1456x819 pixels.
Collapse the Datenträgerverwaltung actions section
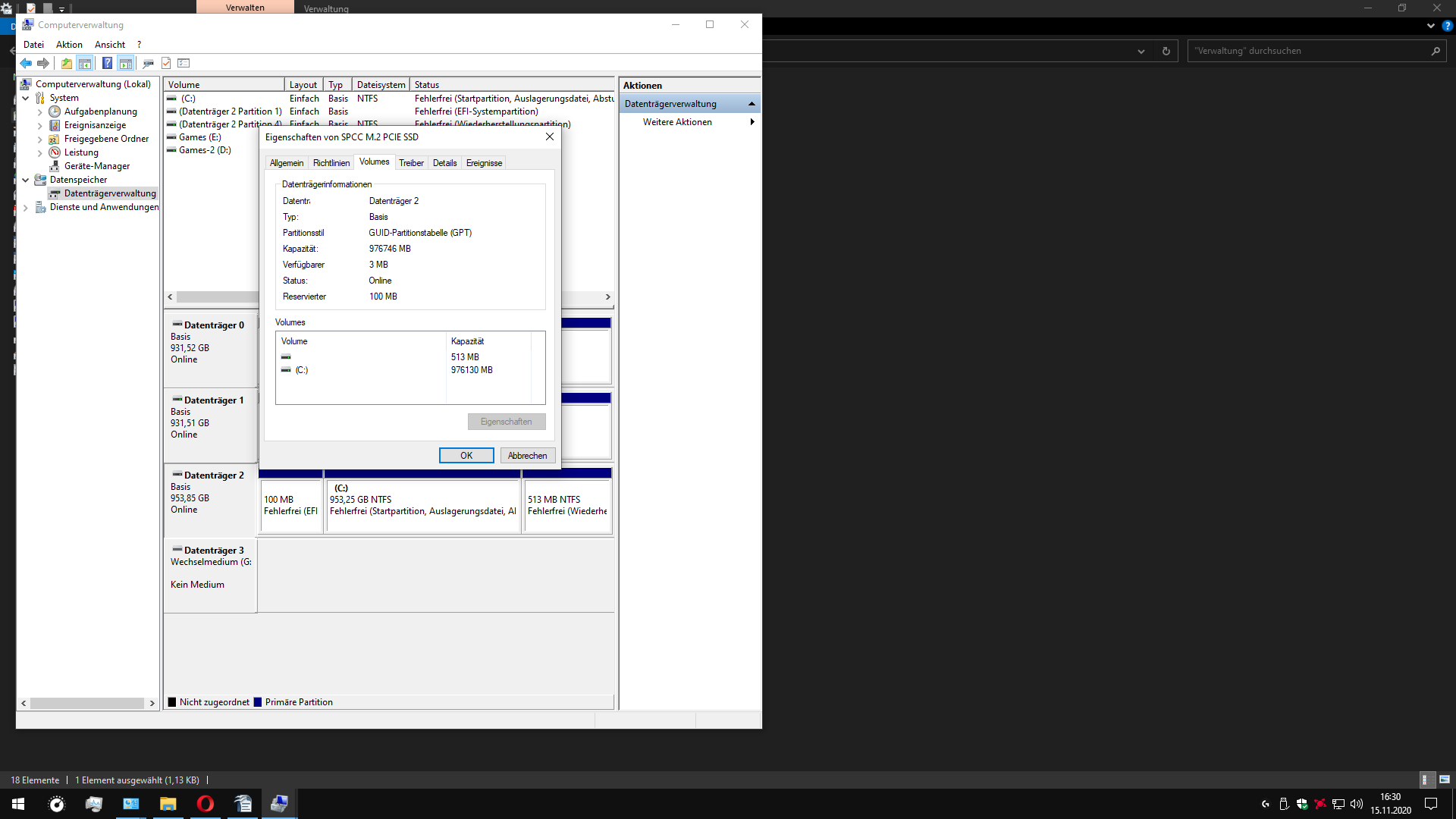pyautogui.click(x=752, y=104)
